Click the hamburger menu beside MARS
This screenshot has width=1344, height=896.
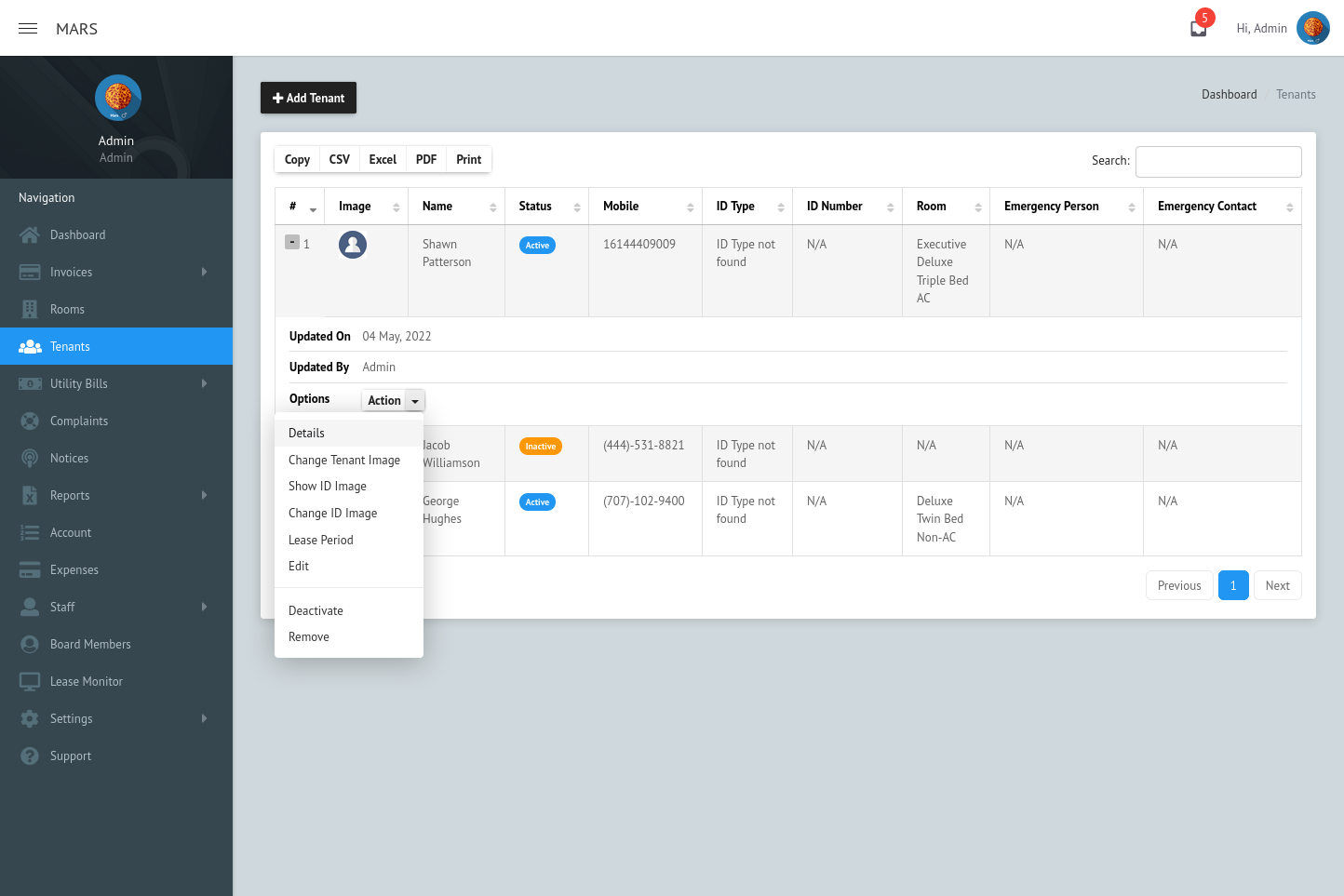pos(27,28)
